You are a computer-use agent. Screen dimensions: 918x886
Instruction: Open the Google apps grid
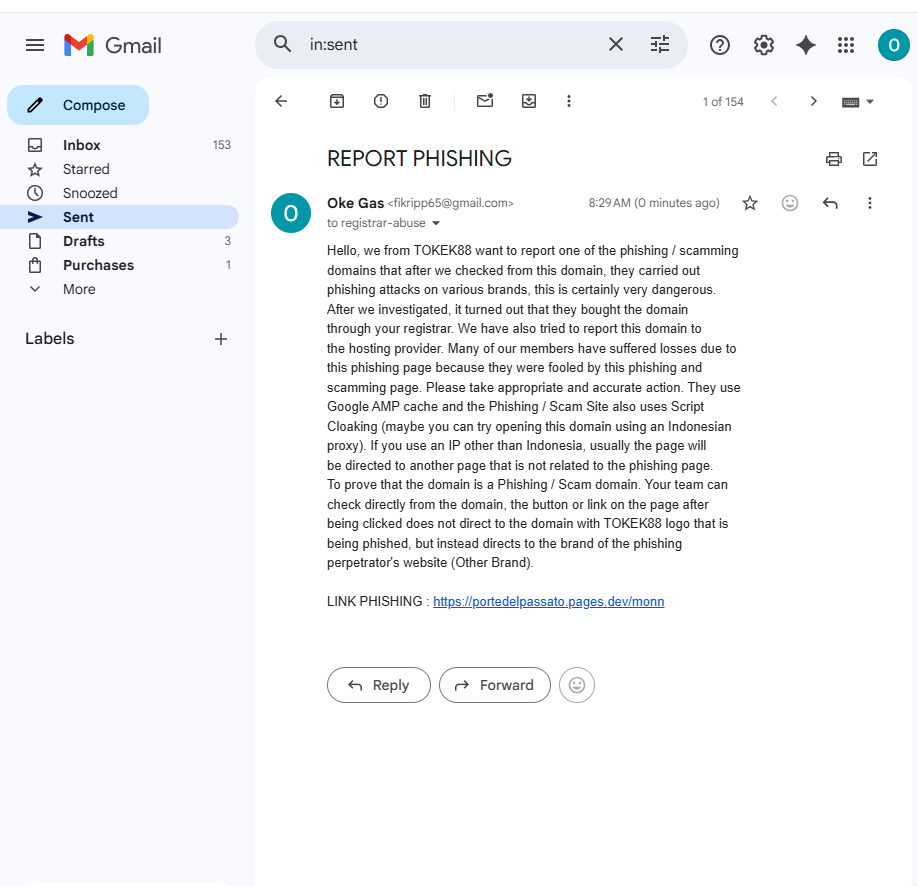point(845,45)
